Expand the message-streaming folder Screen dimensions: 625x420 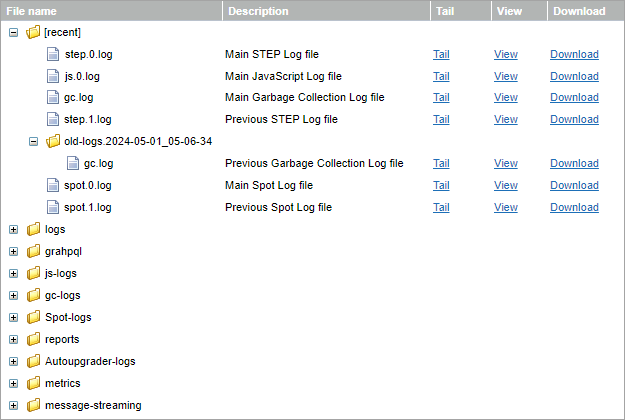tap(13, 405)
